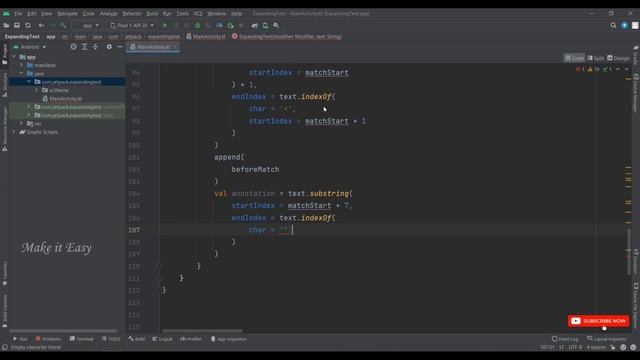The width and height of the screenshot is (640, 360).
Task: Open the Terminal tool window button
Action: (x=82, y=339)
